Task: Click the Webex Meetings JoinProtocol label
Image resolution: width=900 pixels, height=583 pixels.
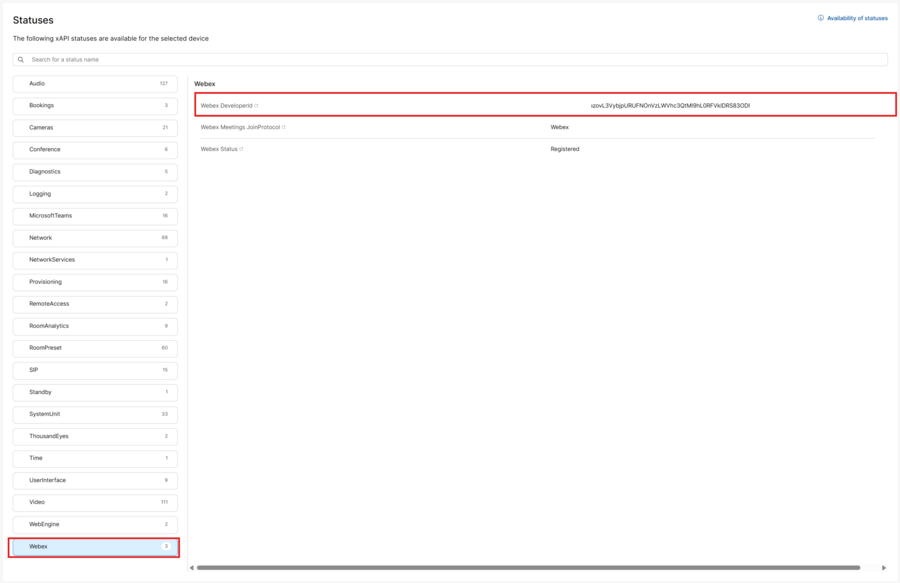Action: point(240,127)
